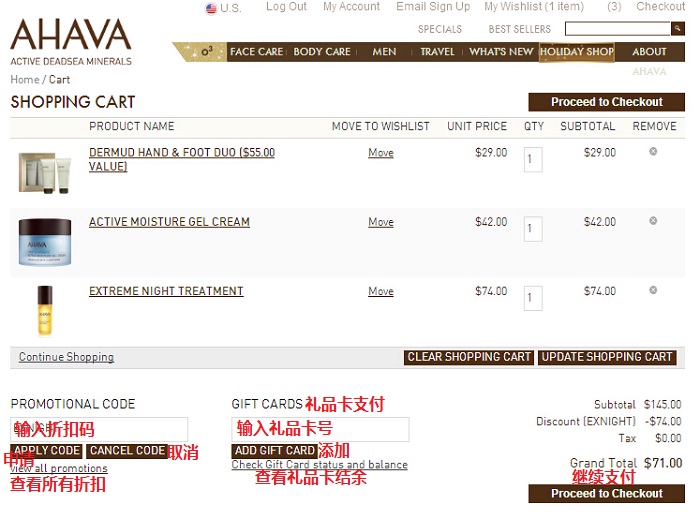Click the cart count (3) link
Screen dimensions: 700x519
(614, 7)
